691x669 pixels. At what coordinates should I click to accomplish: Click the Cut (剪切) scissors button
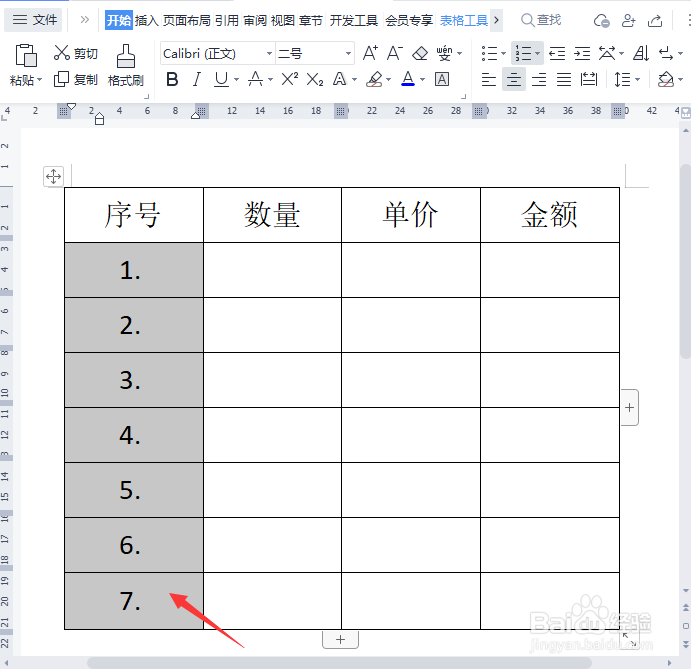(x=75, y=53)
